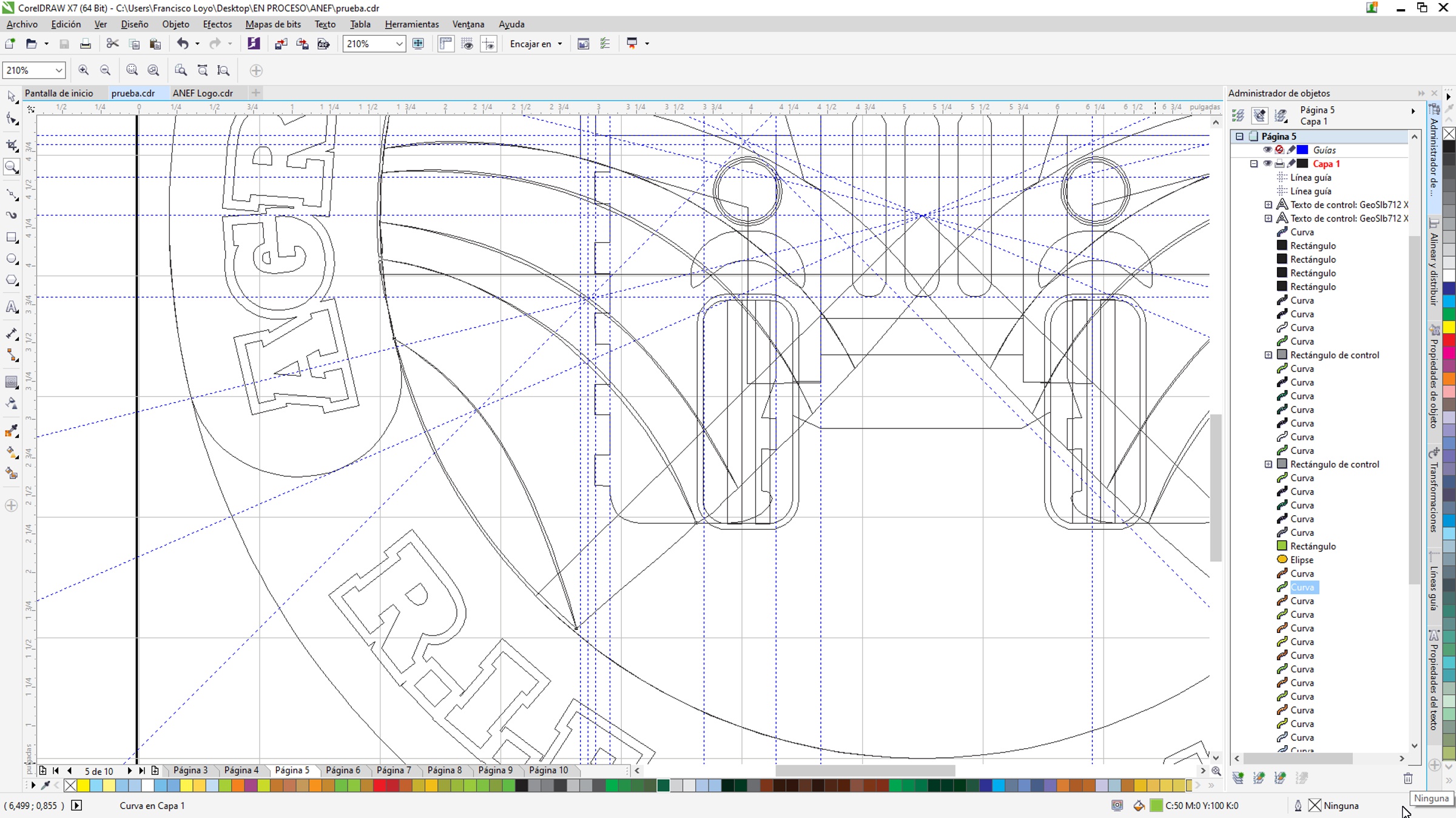The image size is (1456, 818).
Task: Switch to Pantalla de inicio tab
Action: 59,93
